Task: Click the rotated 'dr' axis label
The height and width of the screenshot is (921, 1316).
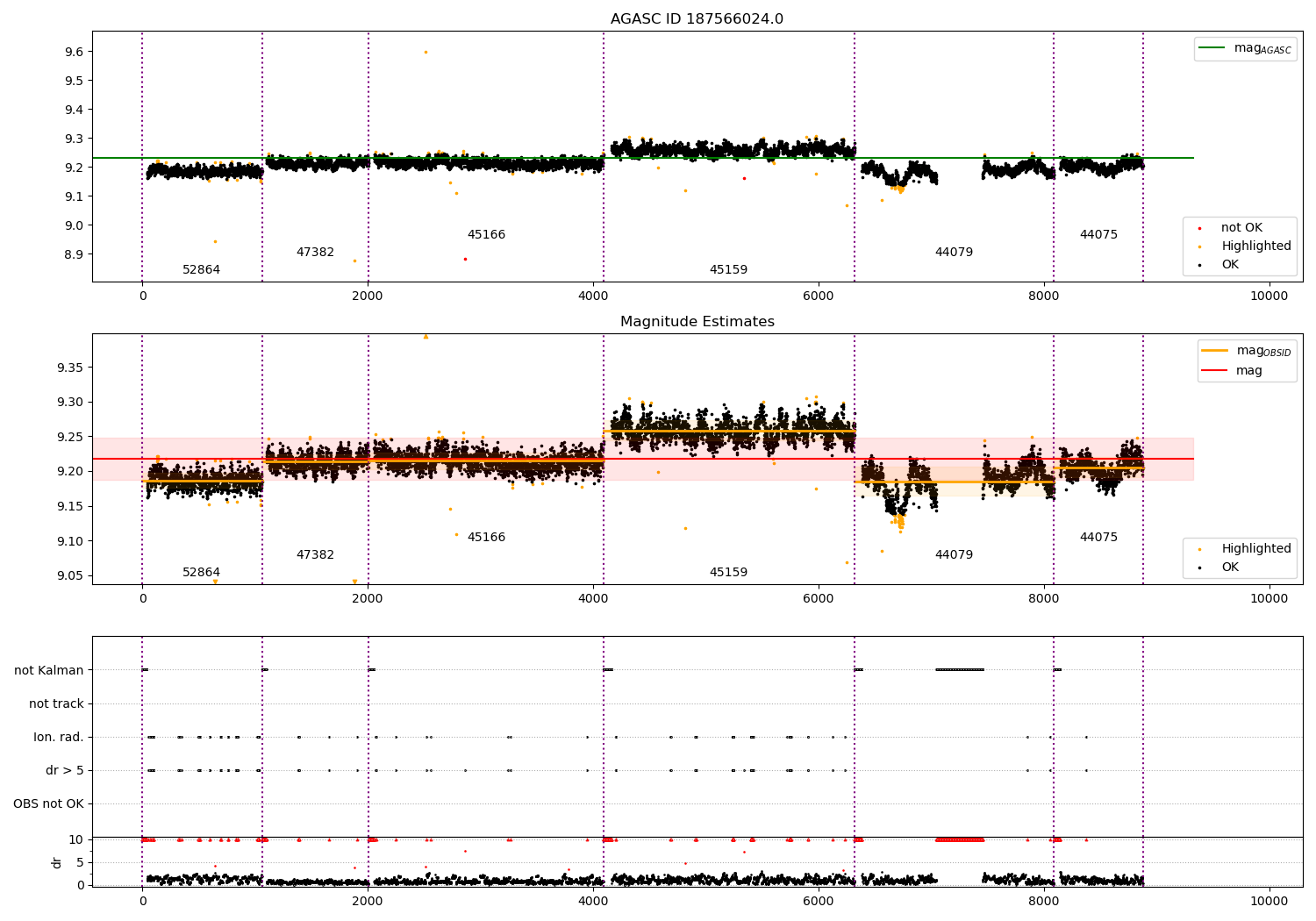Action: coord(57,862)
